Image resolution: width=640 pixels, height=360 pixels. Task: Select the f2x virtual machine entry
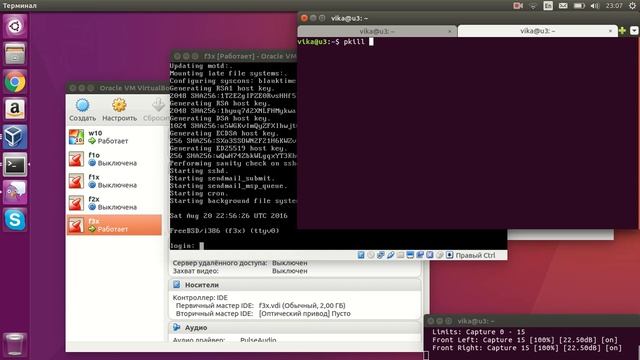point(114,203)
